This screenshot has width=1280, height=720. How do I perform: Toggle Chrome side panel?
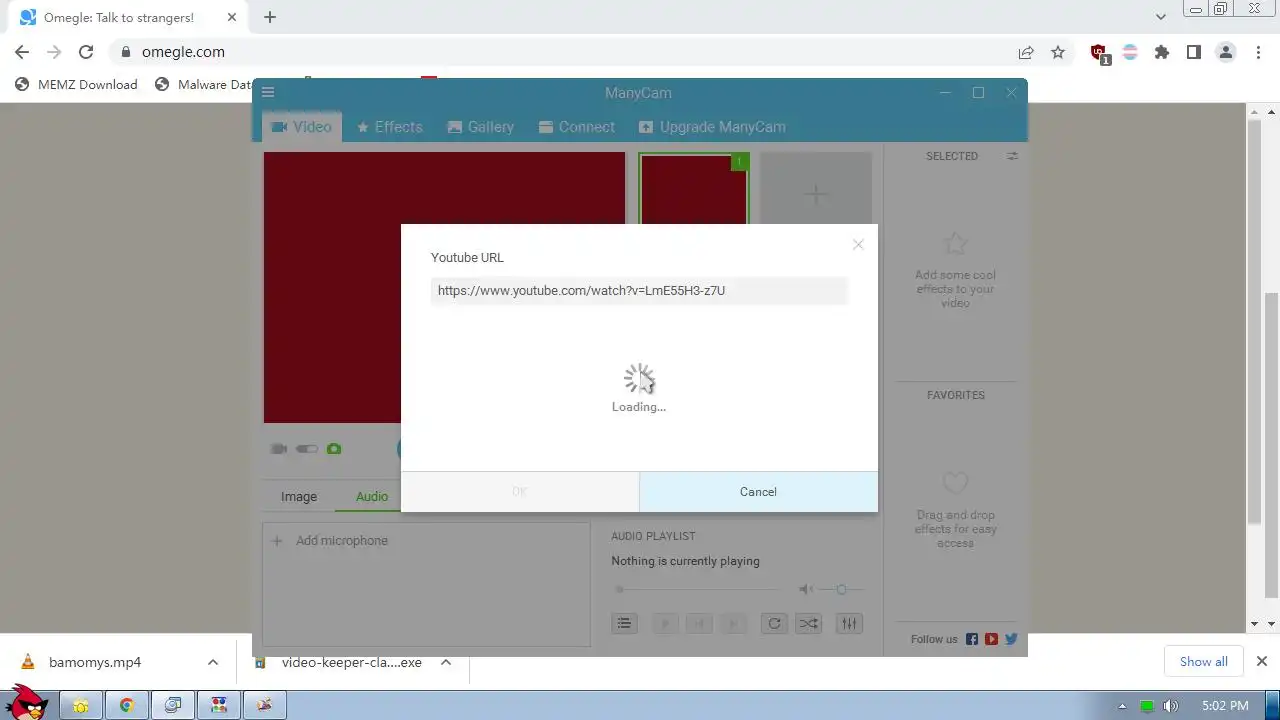(1194, 52)
